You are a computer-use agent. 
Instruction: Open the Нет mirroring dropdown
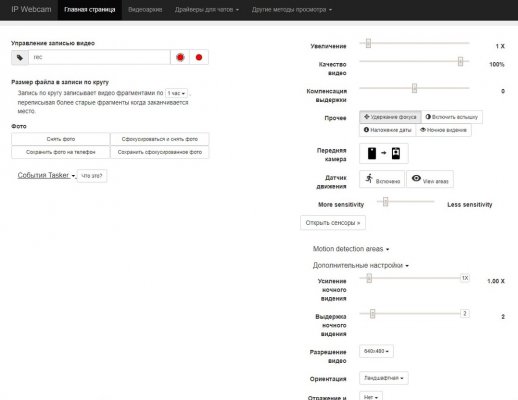(371, 397)
